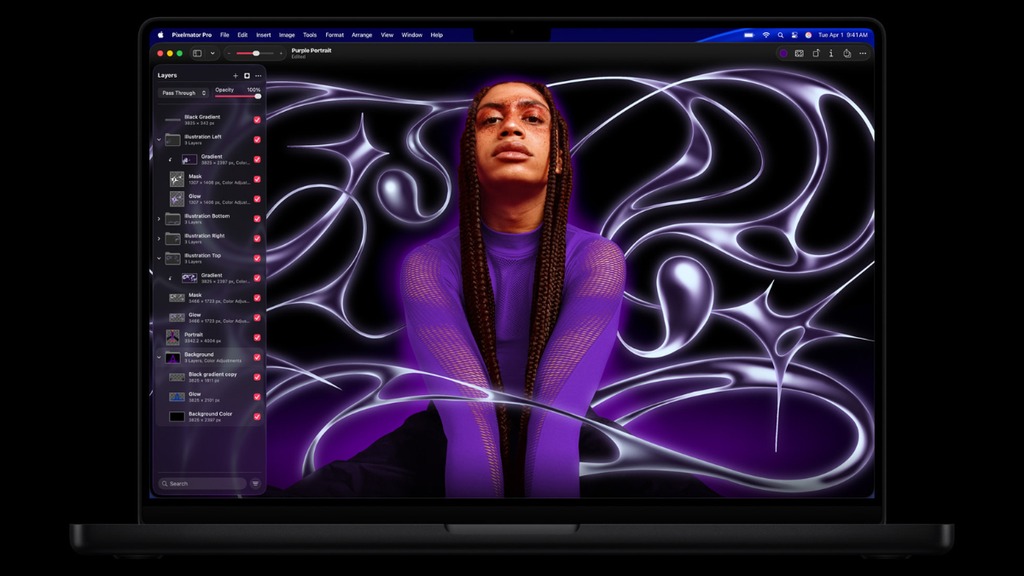This screenshot has width=1024, height=576.
Task: Open the Export presets icon near the share button
Action: (798, 54)
